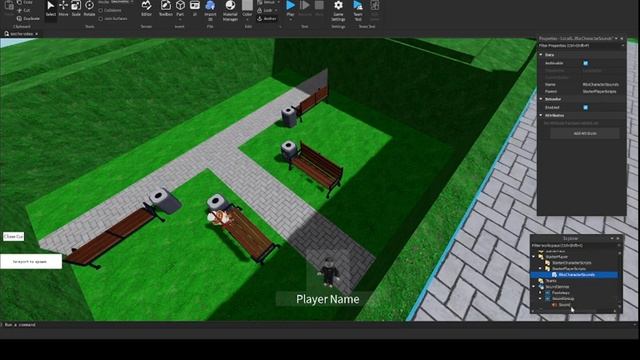Activate the Move tool
The width and height of the screenshot is (640, 360).
pos(63,9)
